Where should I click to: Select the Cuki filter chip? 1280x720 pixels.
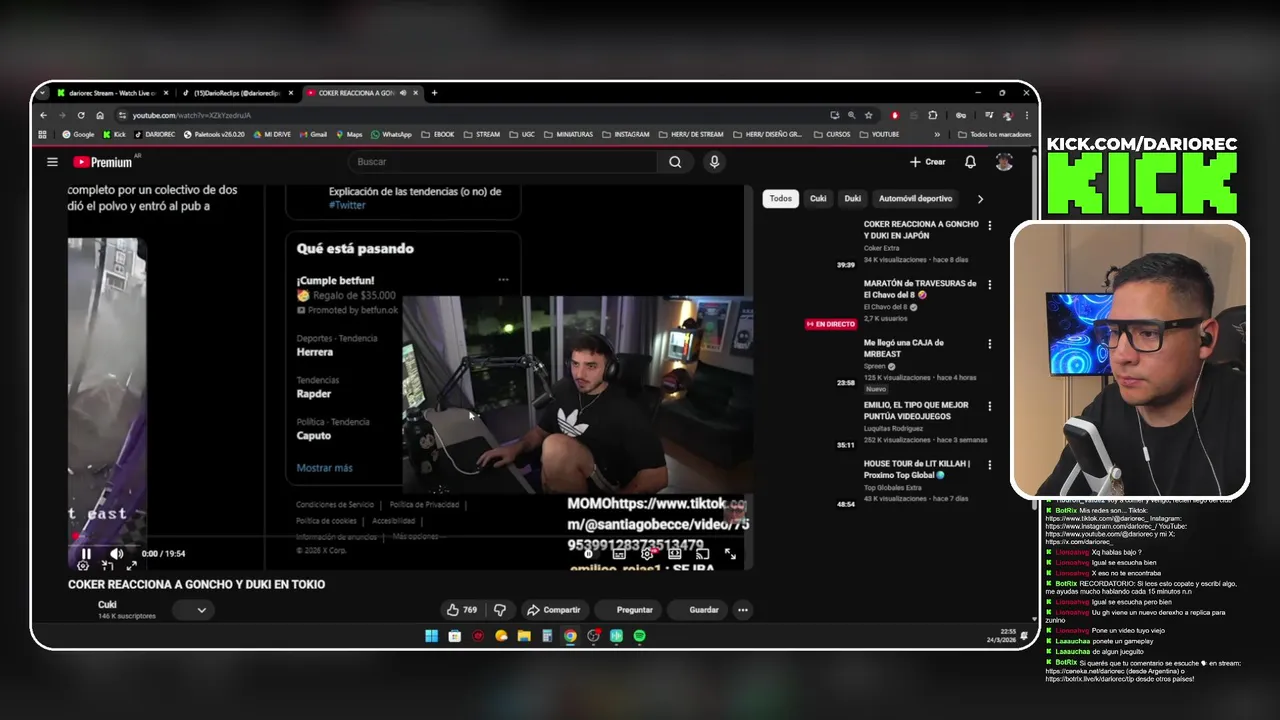(x=818, y=198)
